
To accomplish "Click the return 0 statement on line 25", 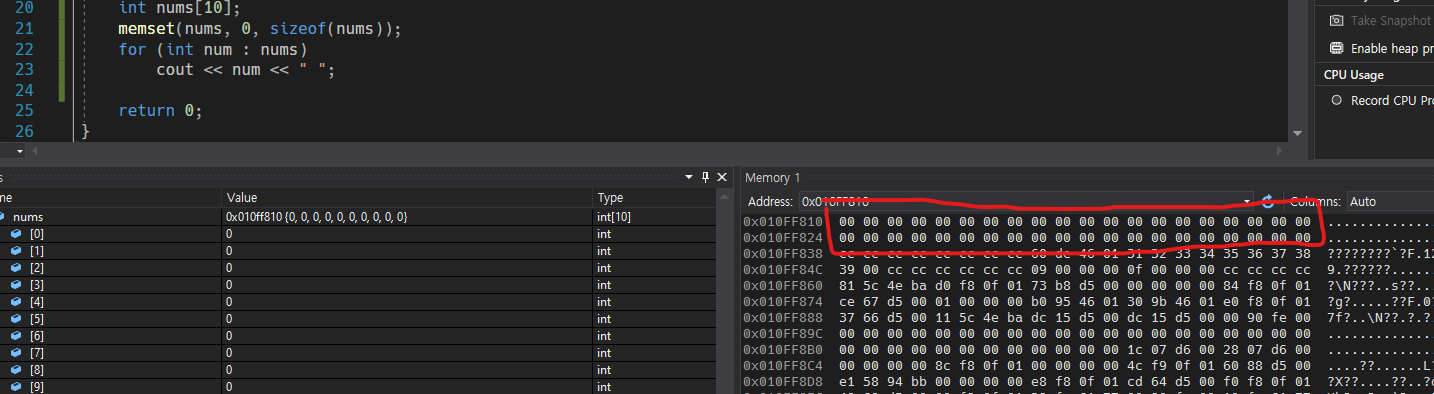I will 160,110.
